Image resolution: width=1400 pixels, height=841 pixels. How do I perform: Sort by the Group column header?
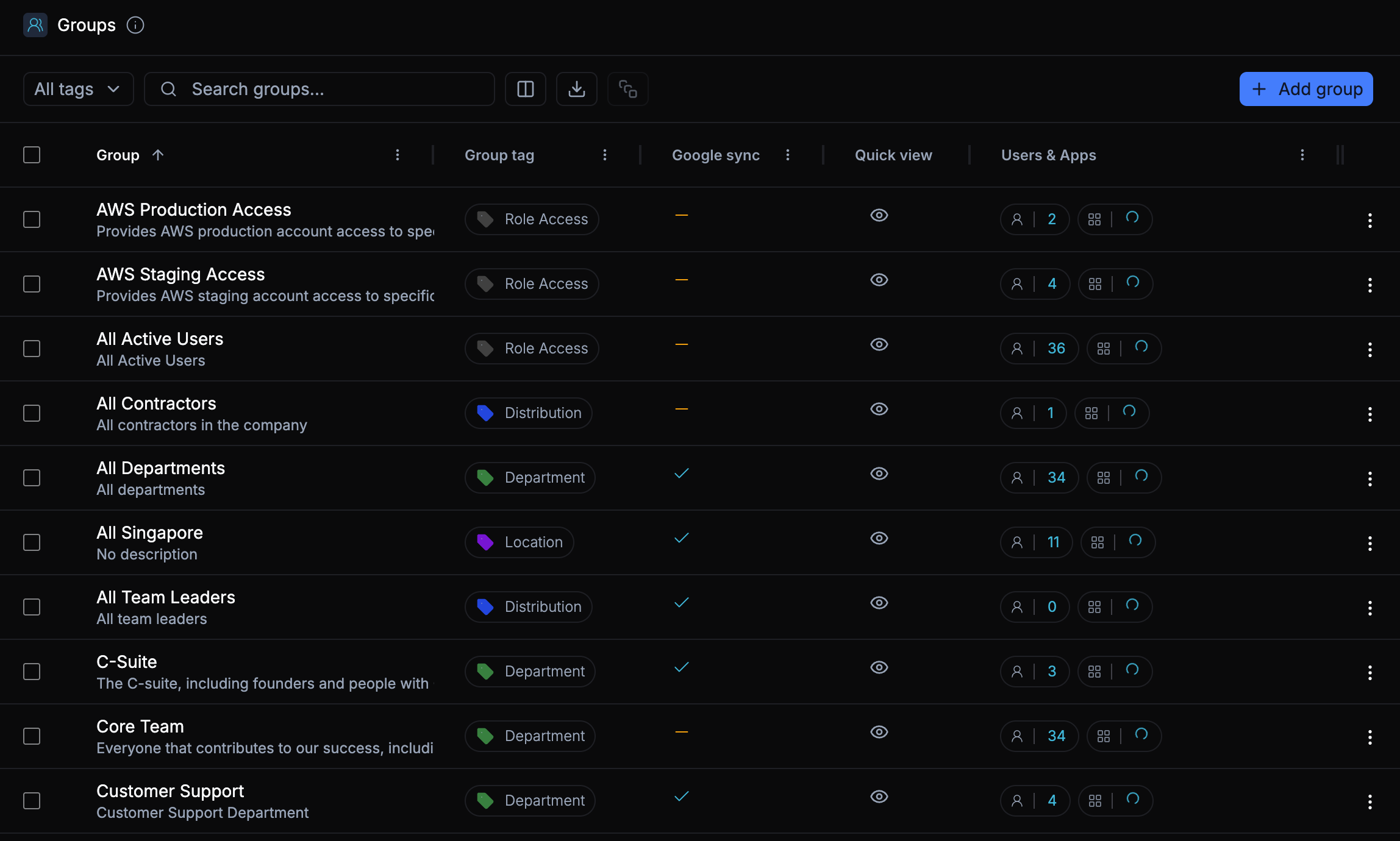point(118,155)
